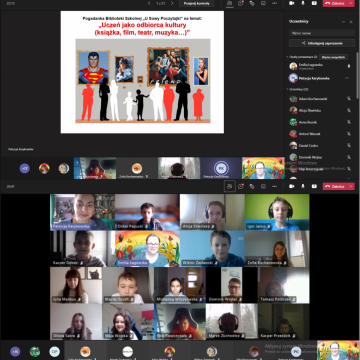Toggle microphone in the gallery-view meeting toolbar
The image size is (360, 360).
click(x=303, y=186)
